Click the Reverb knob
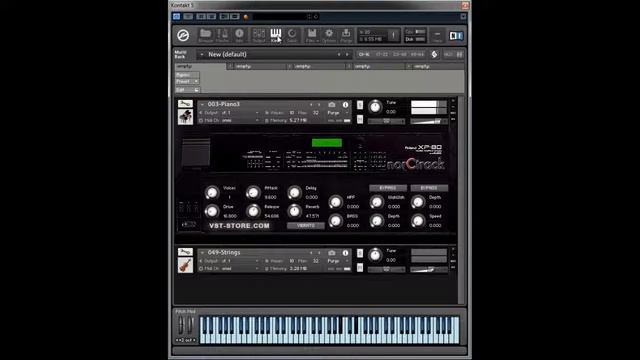640x360 pixels. pyautogui.click(x=294, y=211)
